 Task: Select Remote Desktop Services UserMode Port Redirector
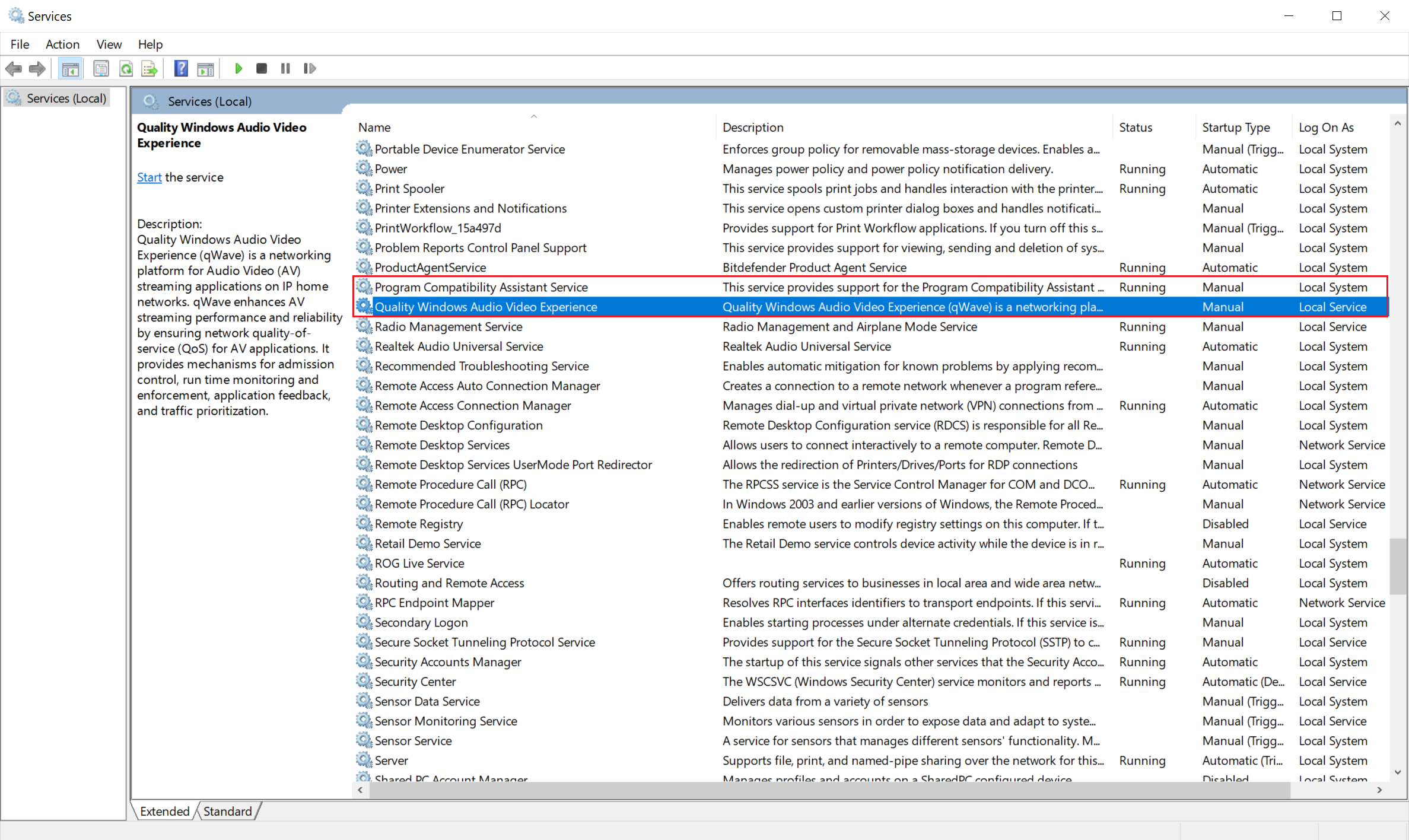[513, 465]
